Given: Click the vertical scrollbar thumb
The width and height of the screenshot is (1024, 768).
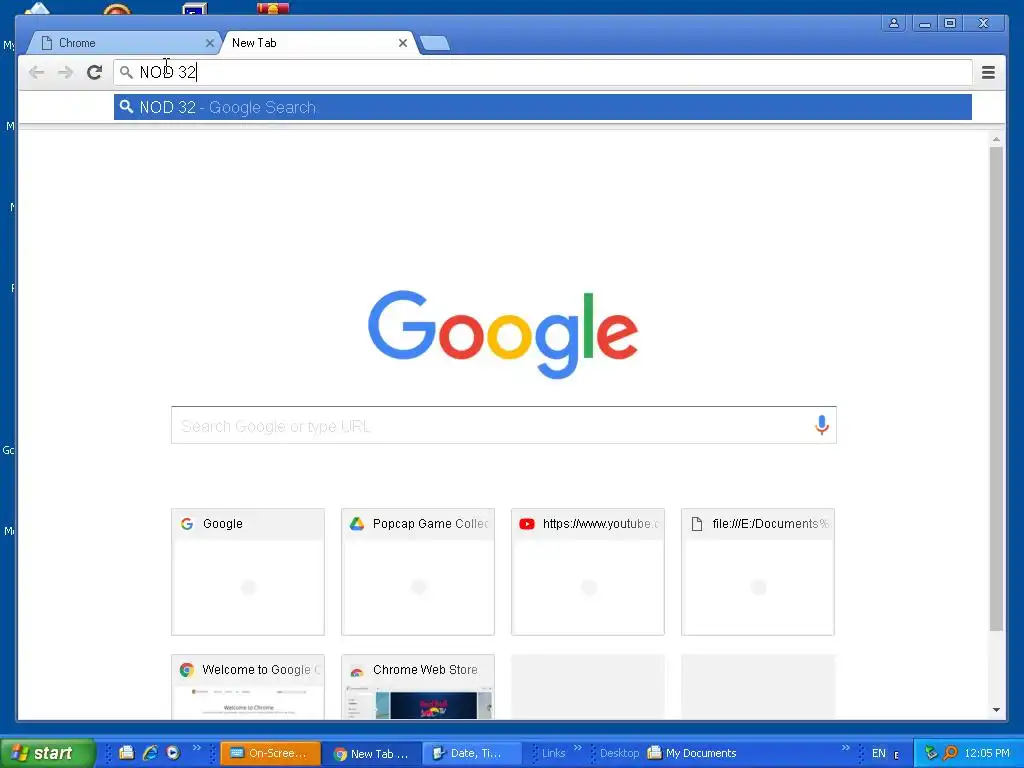Looking at the screenshot, I should (x=996, y=389).
